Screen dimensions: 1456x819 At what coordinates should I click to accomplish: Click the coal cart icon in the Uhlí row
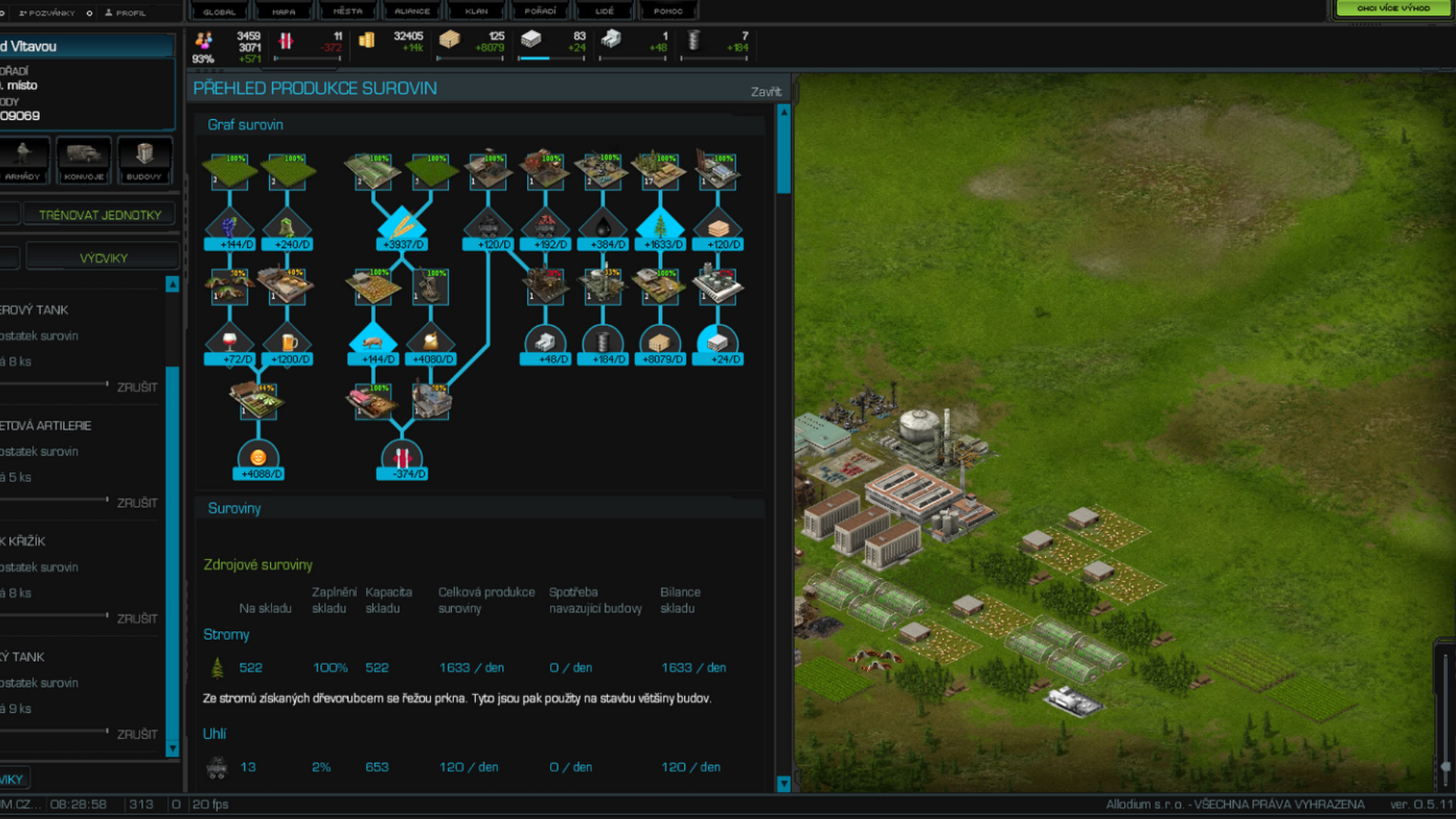pos(218,767)
